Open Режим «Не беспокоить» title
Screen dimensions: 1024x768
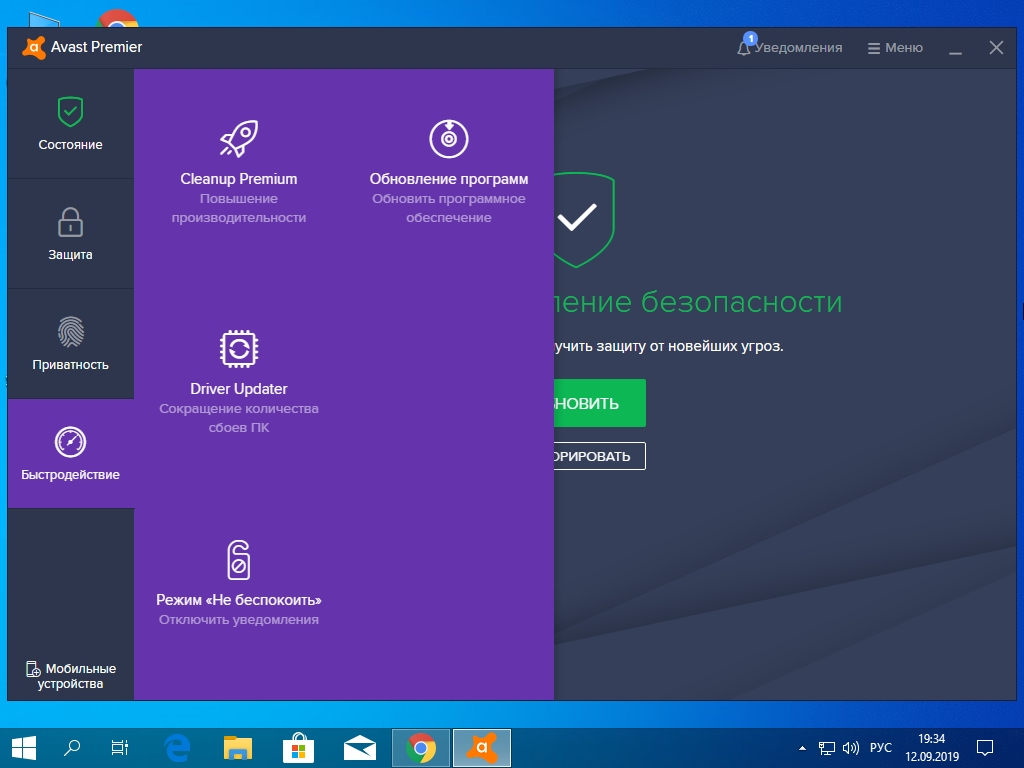(239, 600)
